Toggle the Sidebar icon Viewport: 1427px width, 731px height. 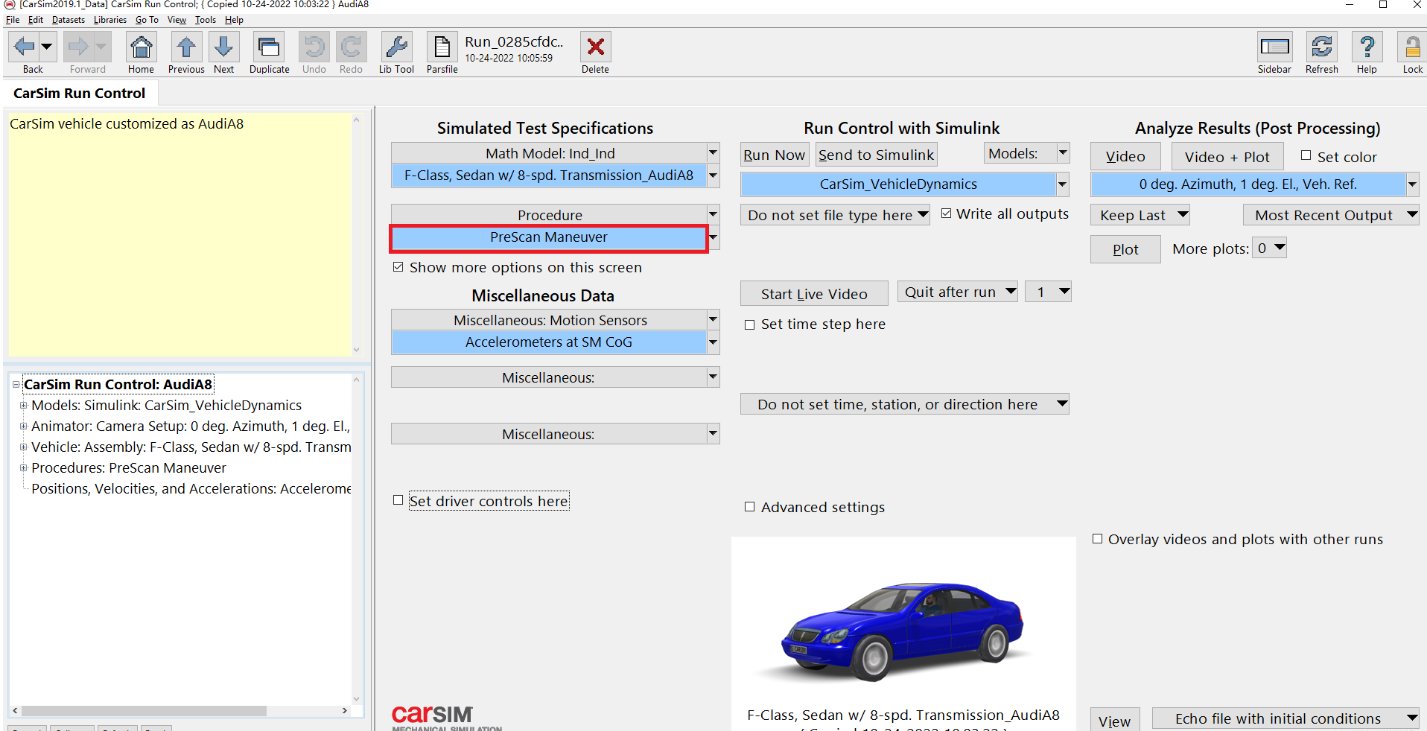(1274, 47)
